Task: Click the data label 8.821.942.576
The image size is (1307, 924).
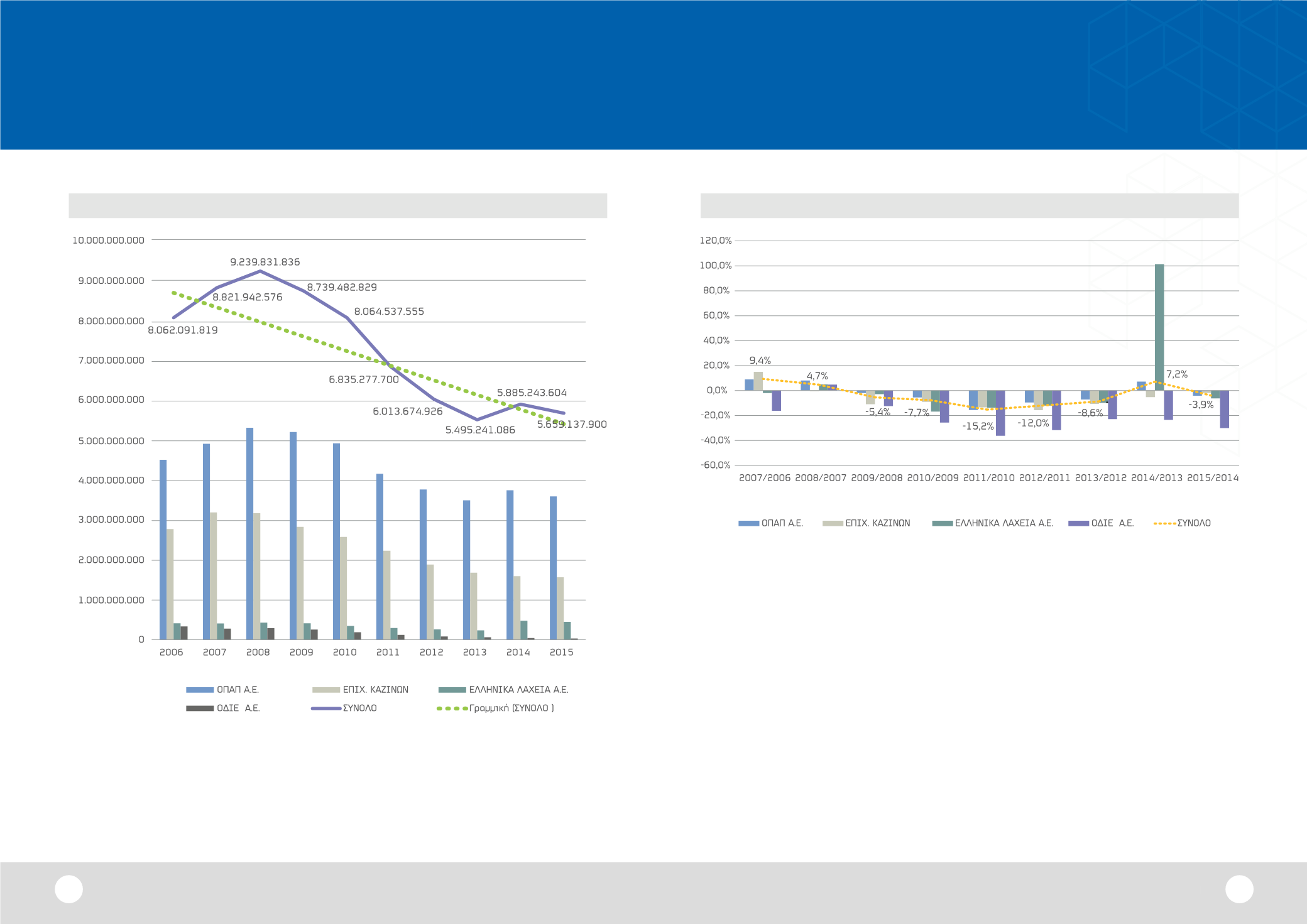Action: coord(248,297)
